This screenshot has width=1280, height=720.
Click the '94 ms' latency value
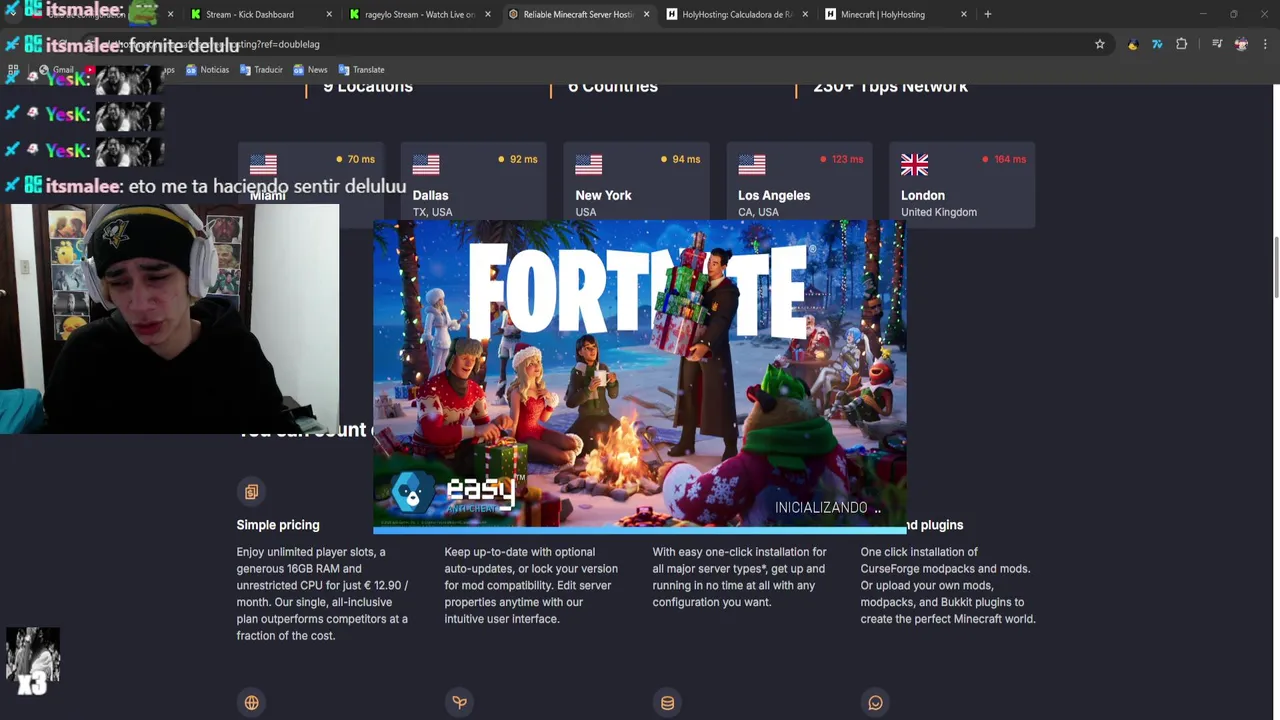(x=687, y=159)
